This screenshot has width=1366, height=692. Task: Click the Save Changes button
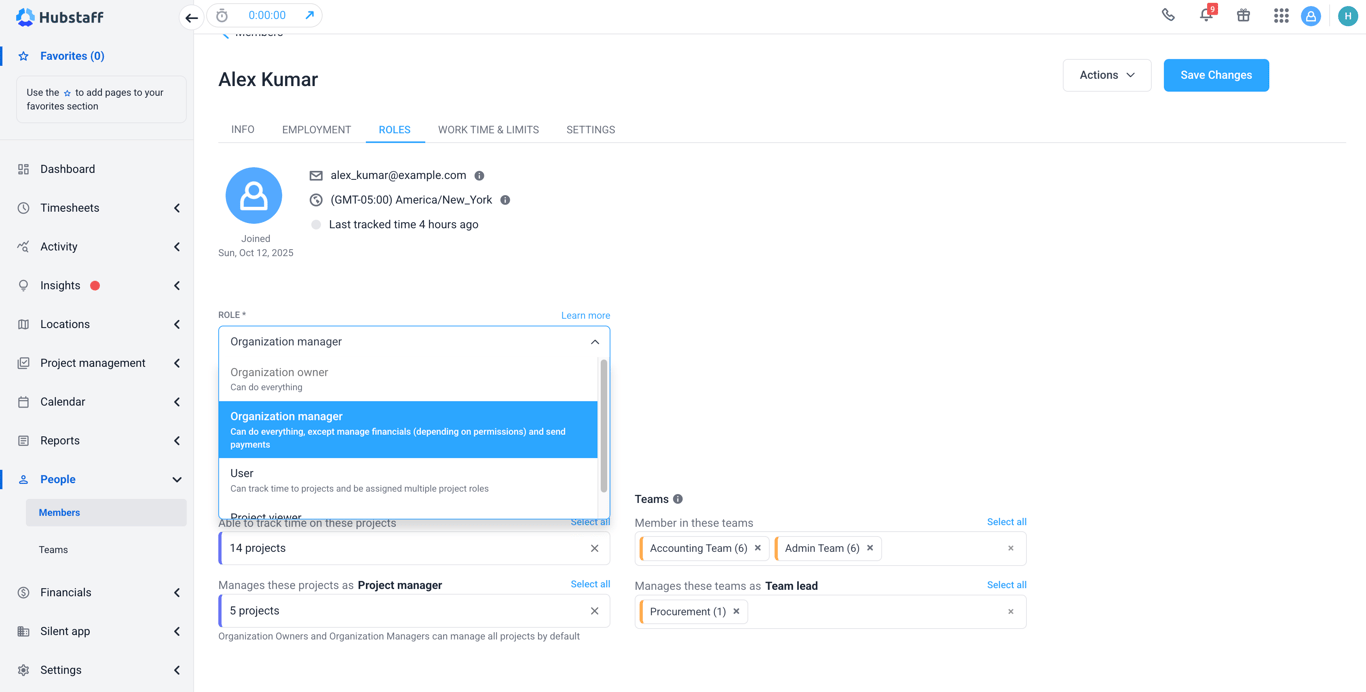point(1216,75)
